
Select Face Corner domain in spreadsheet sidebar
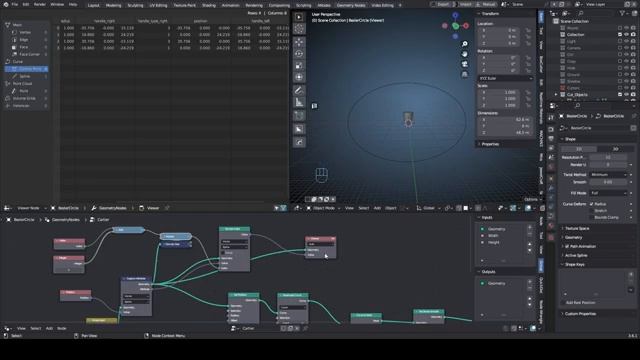coord(29,54)
